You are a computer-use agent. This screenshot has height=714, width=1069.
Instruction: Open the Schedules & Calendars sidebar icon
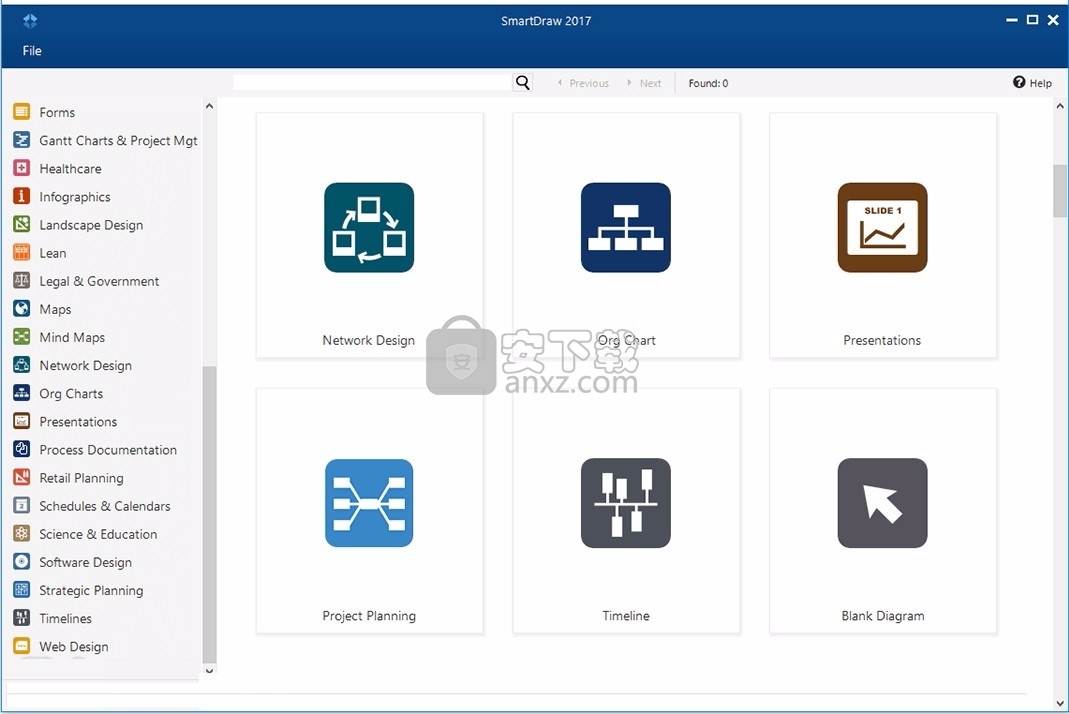tap(22, 505)
